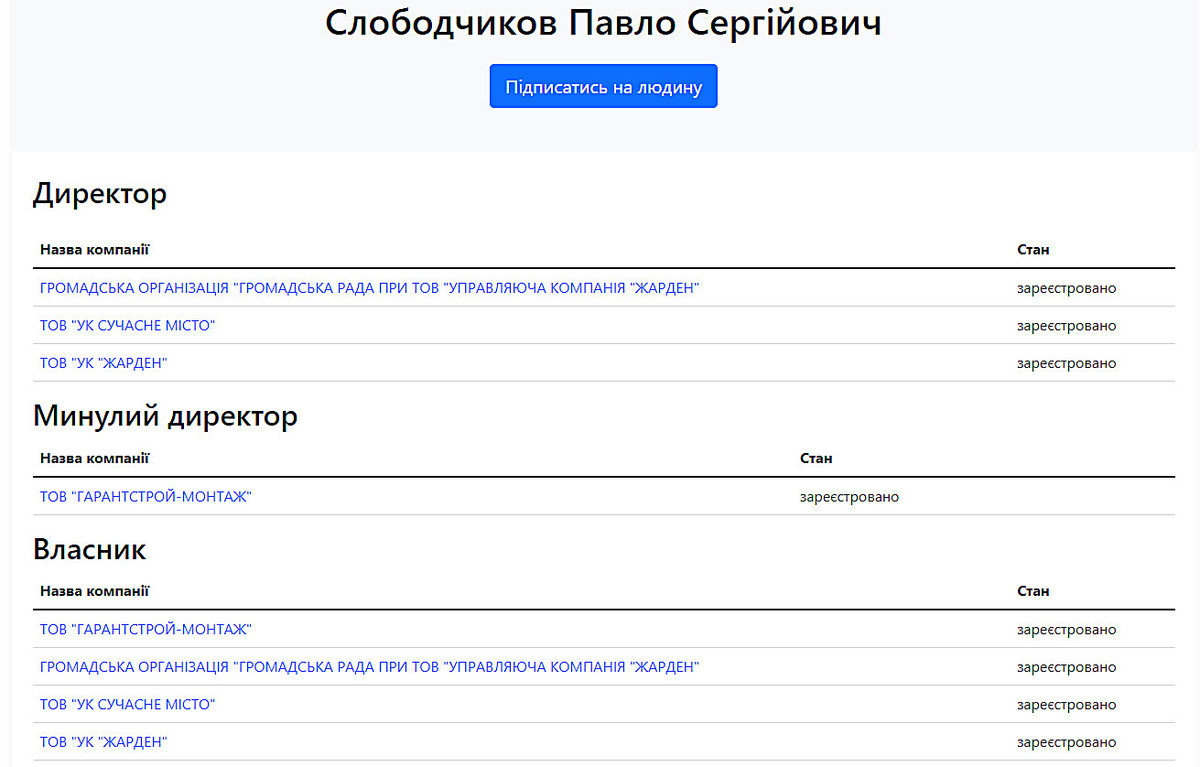Open 'ГАРАНТСТРОЙ-МОНТАЖ' link under Власник

(x=145, y=630)
